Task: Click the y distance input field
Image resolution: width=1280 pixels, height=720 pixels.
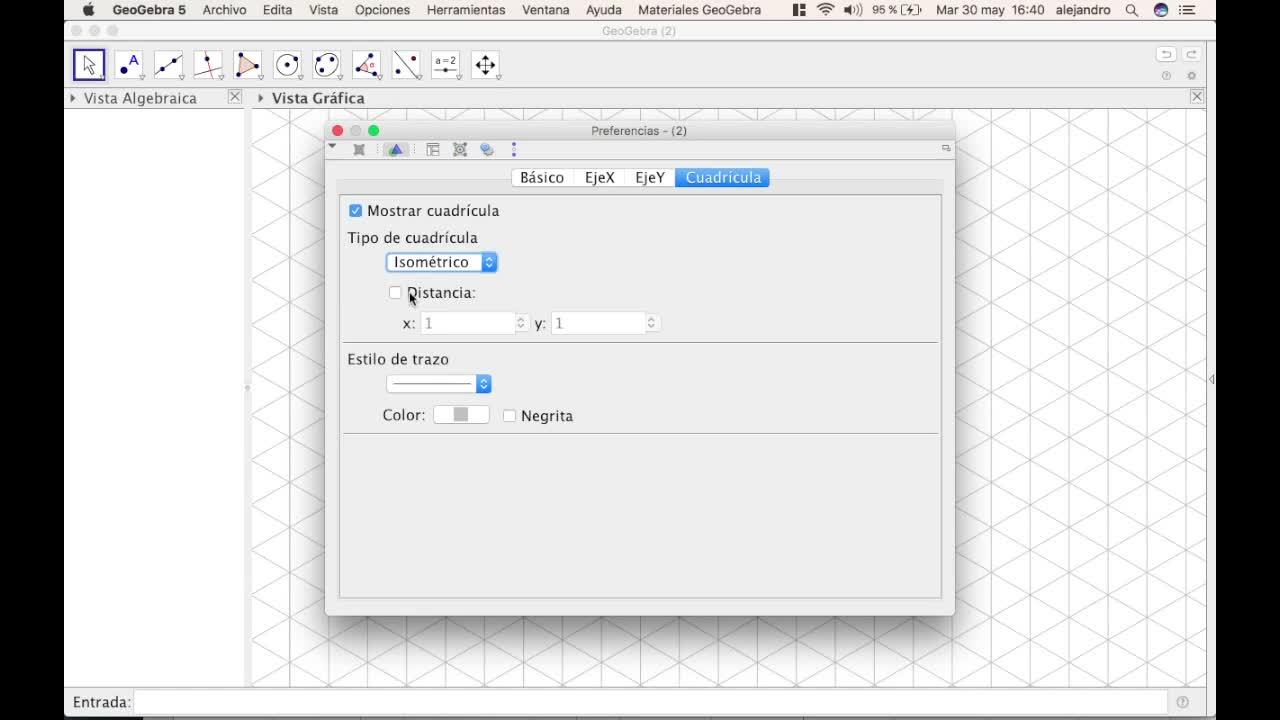Action: (598, 323)
